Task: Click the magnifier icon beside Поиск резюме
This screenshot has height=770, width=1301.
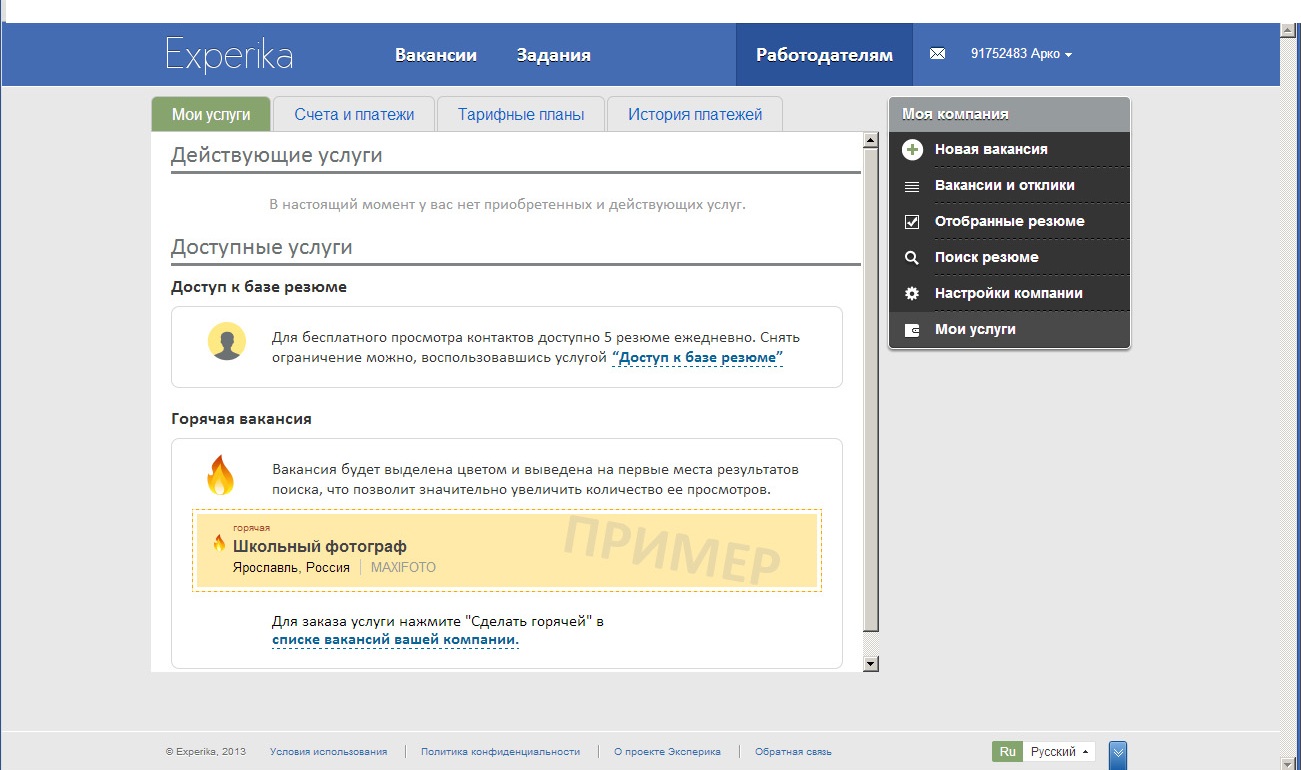Action: coord(911,258)
